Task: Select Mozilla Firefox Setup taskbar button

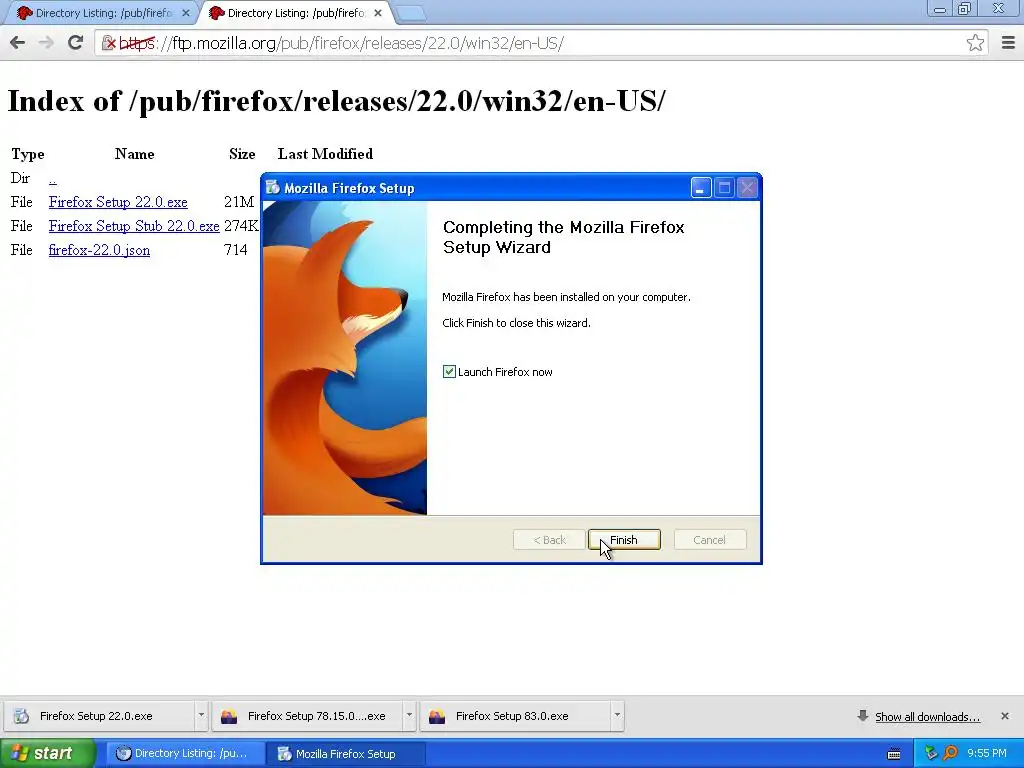Action: [x=346, y=754]
